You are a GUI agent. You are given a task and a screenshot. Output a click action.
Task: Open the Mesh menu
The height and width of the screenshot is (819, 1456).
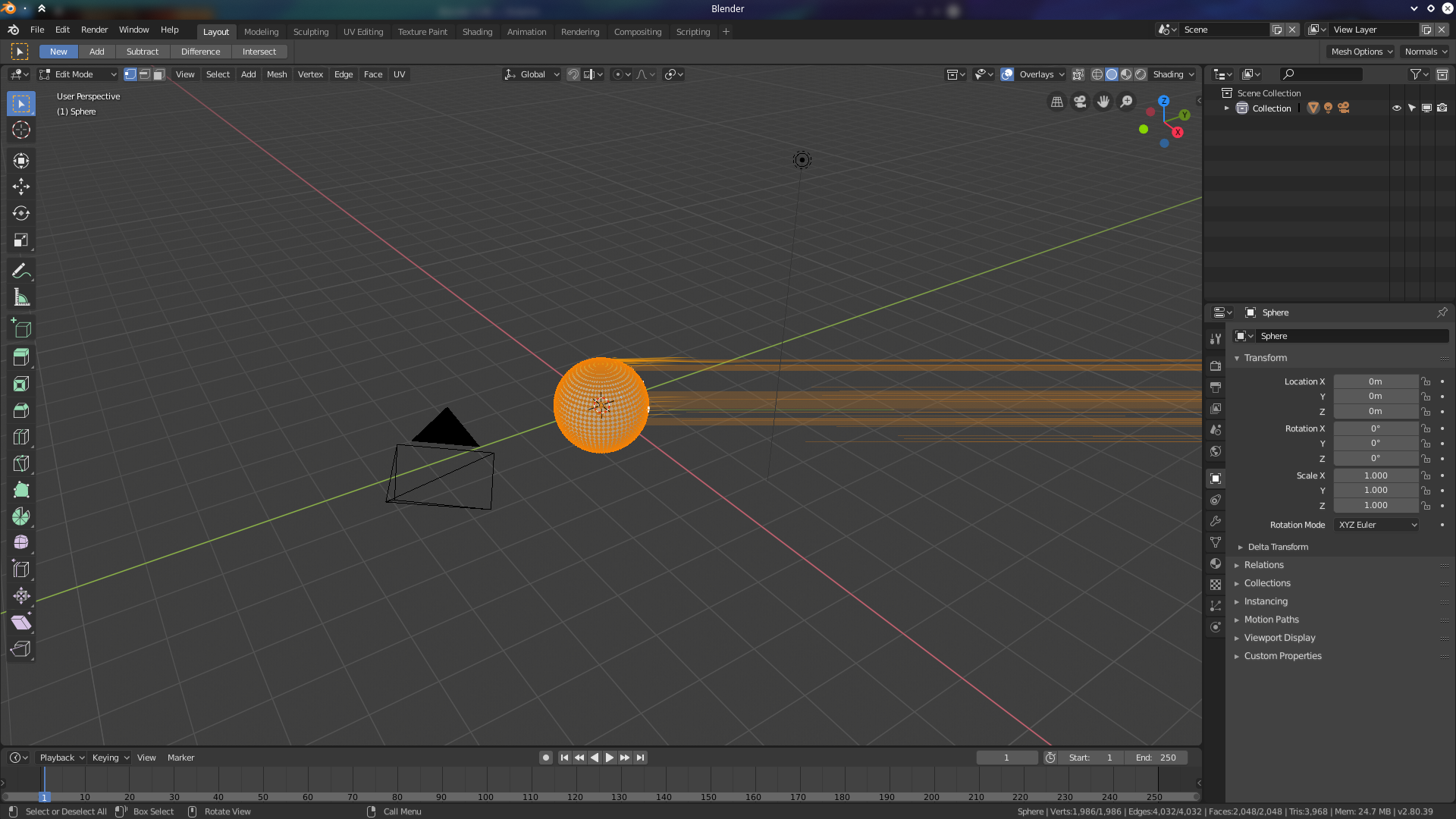pyautogui.click(x=277, y=74)
